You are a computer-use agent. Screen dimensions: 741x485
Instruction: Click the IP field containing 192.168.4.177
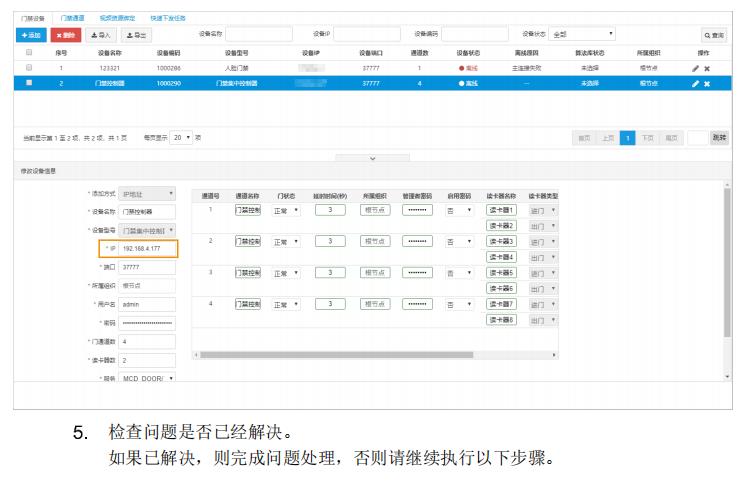[147, 249]
